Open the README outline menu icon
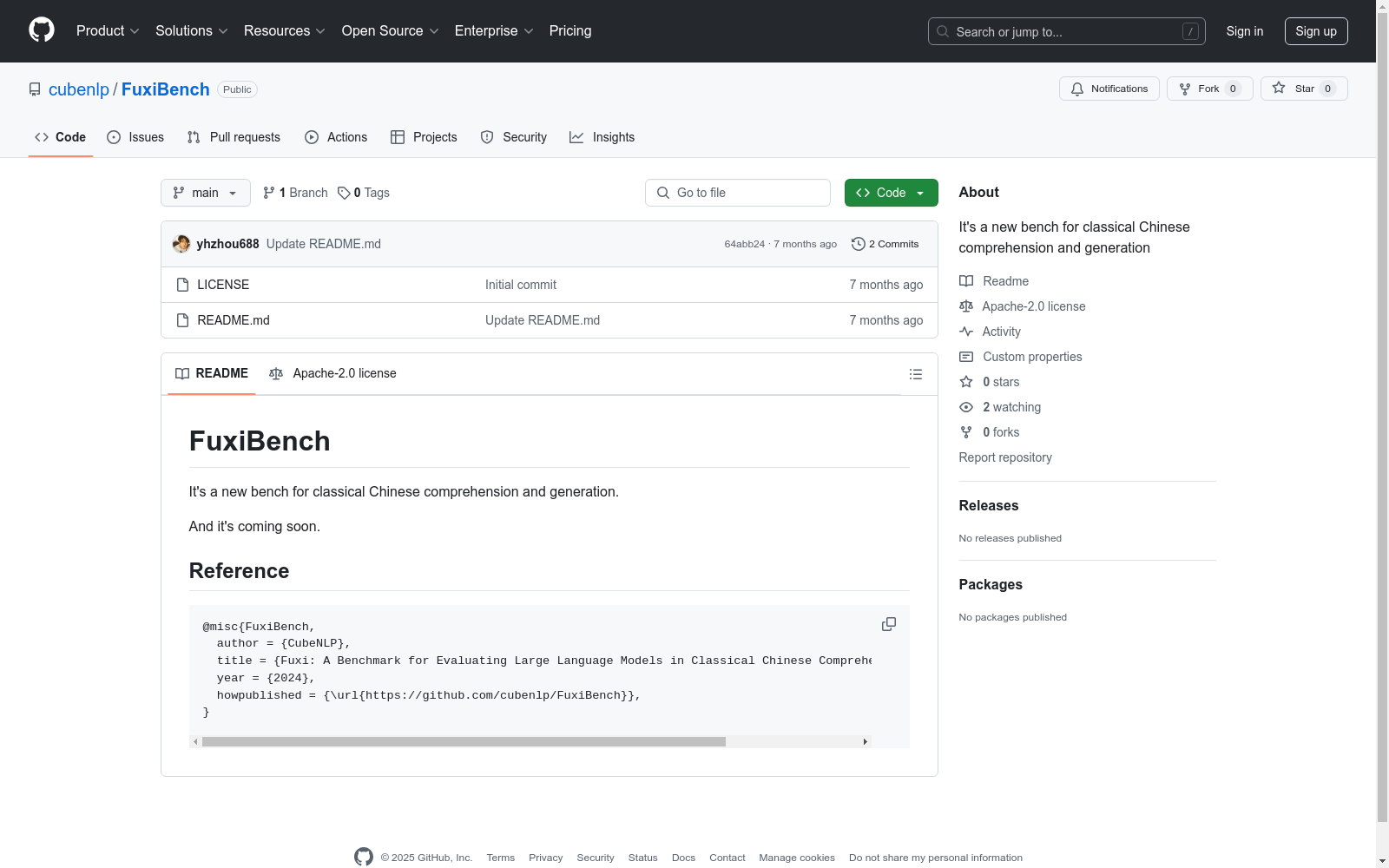Image resolution: width=1389 pixels, height=868 pixels. 916,374
